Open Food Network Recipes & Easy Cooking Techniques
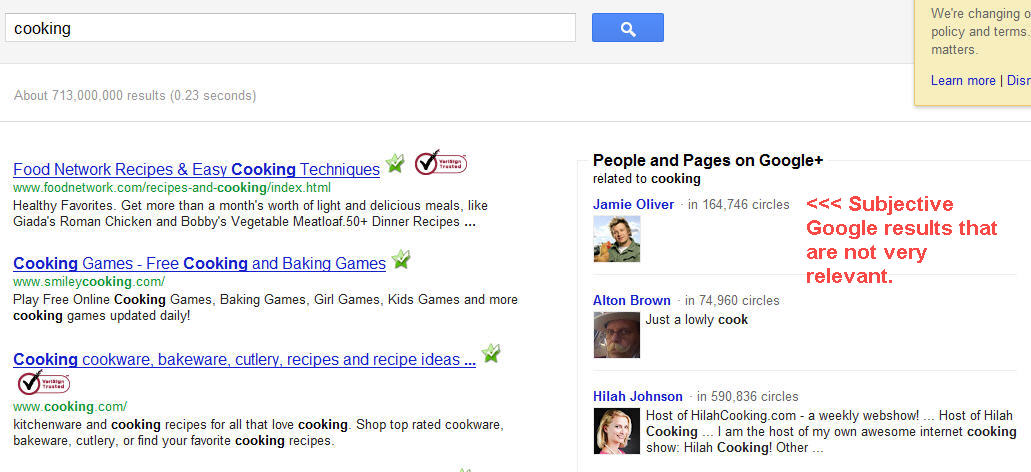The height and width of the screenshot is (472, 1031). pyautogui.click(x=197, y=170)
